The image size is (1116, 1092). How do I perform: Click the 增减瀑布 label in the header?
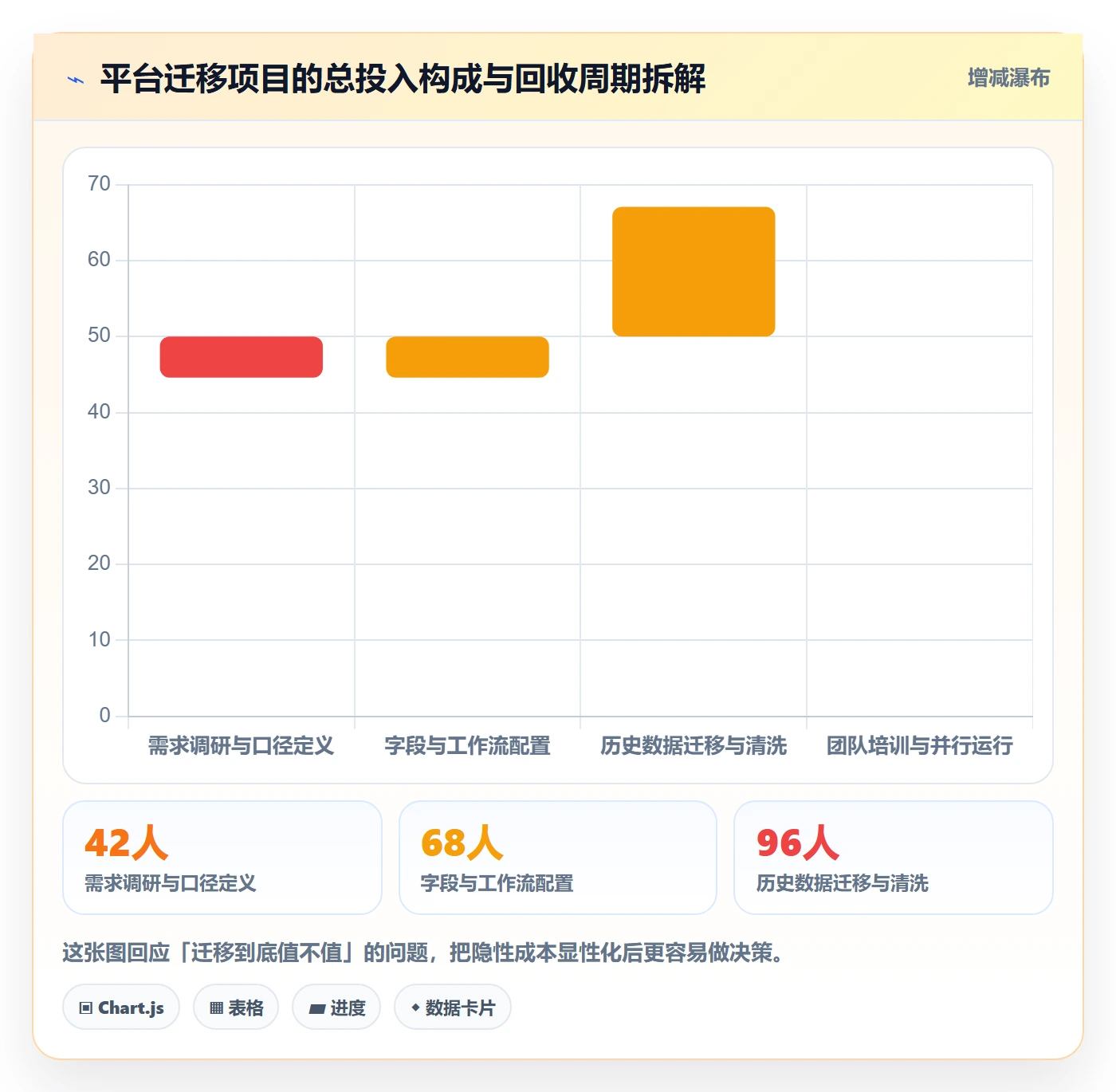[1008, 77]
